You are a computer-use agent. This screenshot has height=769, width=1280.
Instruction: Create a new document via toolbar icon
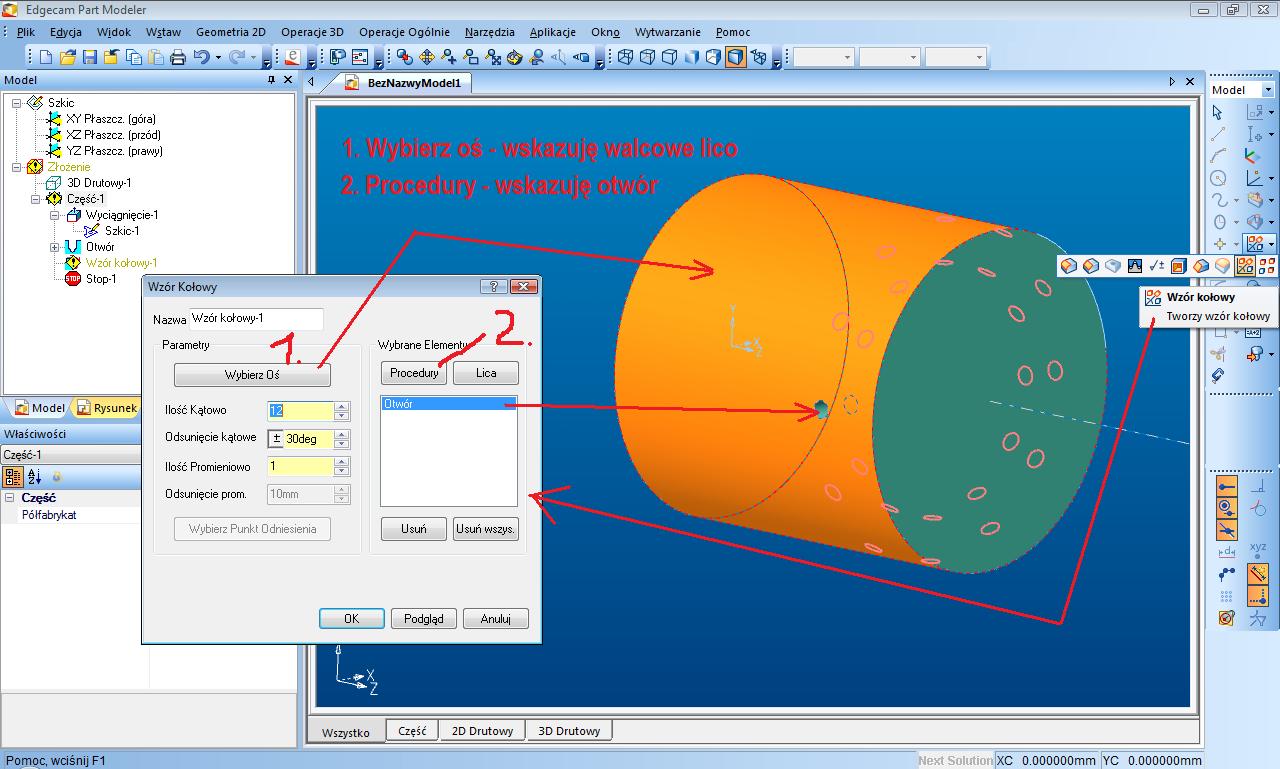point(46,57)
